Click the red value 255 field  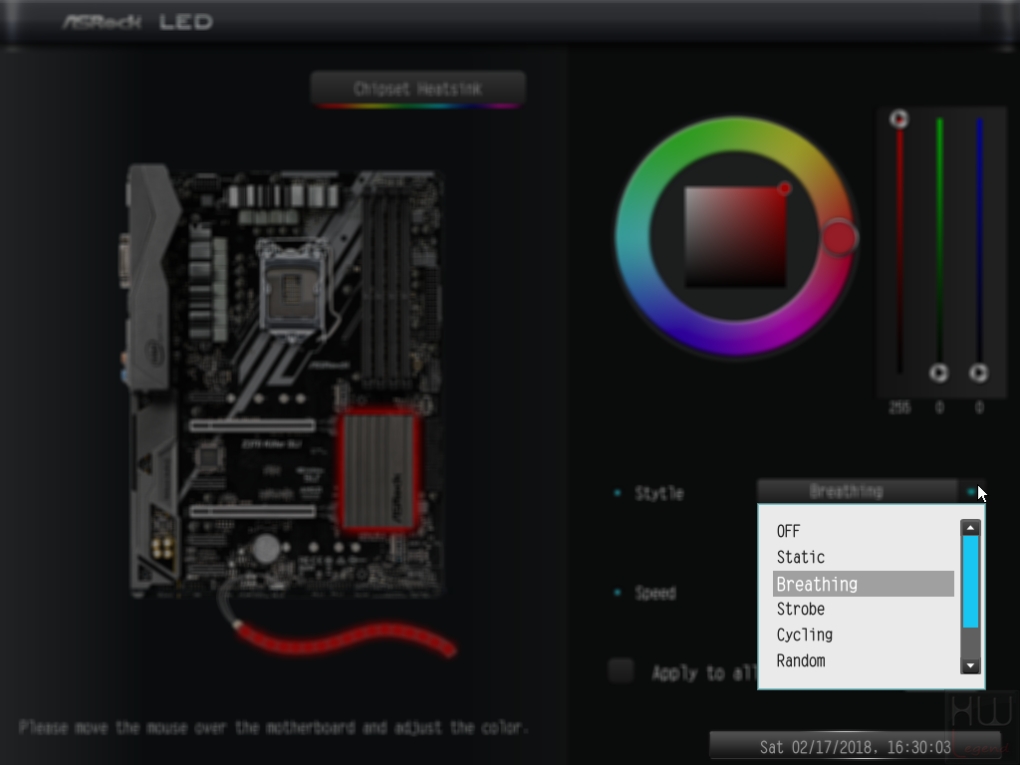point(899,408)
